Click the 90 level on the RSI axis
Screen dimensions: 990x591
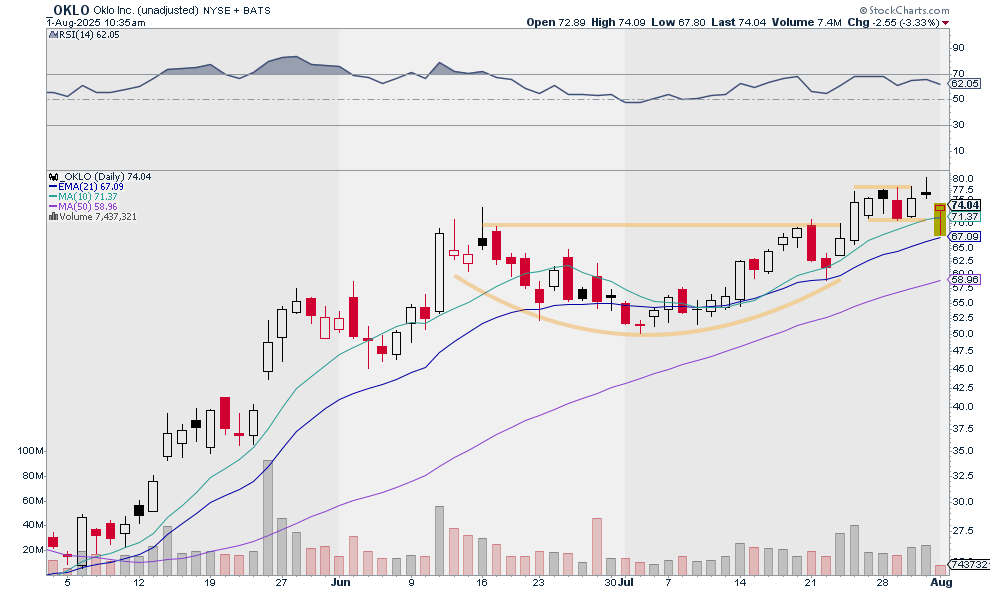coord(958,48)
